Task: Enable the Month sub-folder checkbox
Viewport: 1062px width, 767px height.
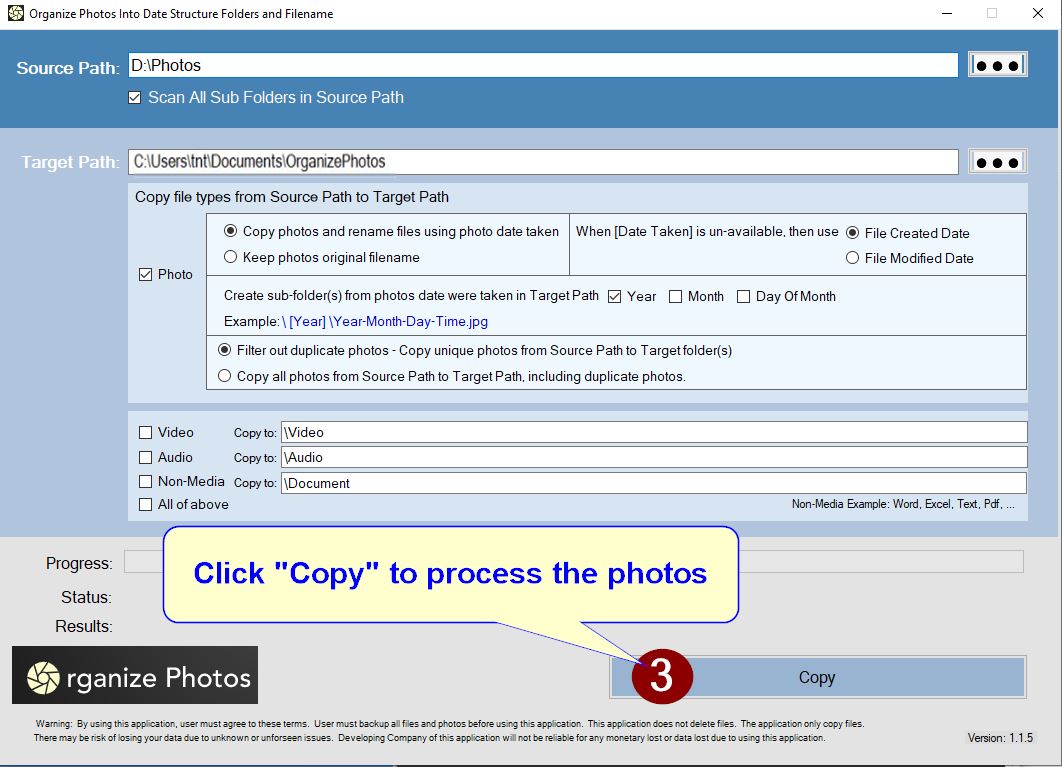Action: click(x=676, y=297)
